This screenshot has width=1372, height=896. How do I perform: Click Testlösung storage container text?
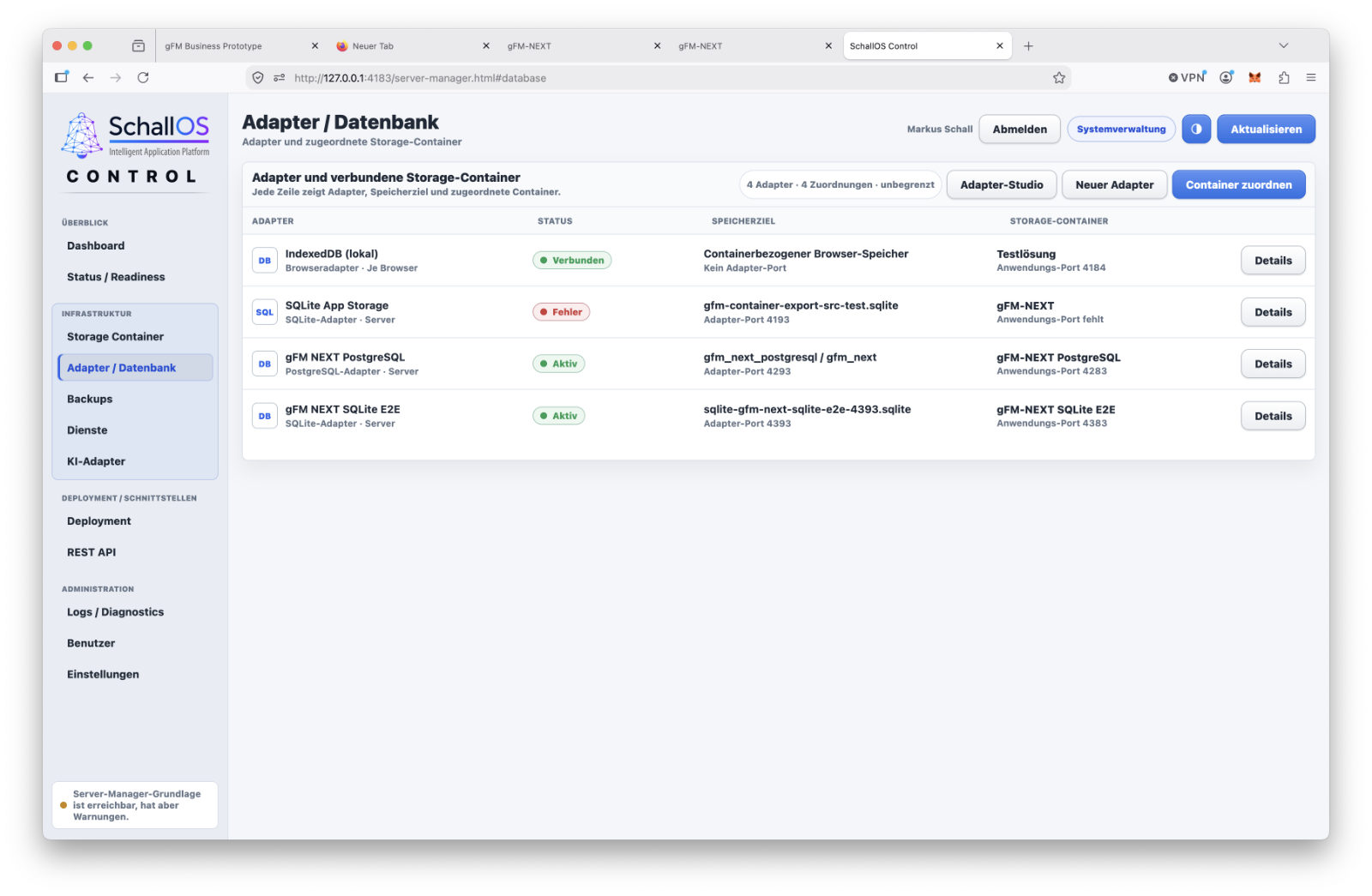[1026, 254]
